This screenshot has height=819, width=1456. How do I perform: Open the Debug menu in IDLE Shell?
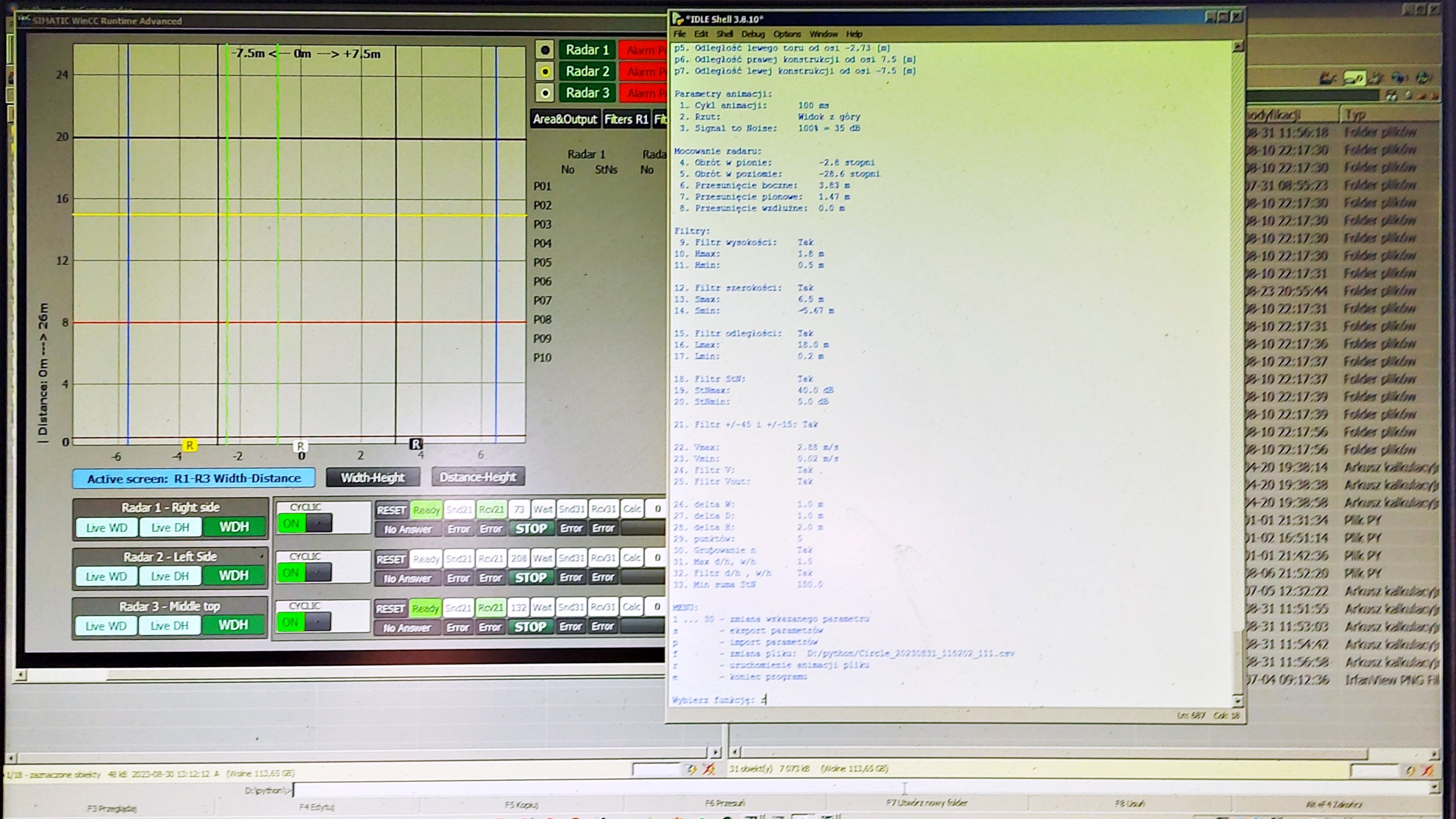point(753,34)
